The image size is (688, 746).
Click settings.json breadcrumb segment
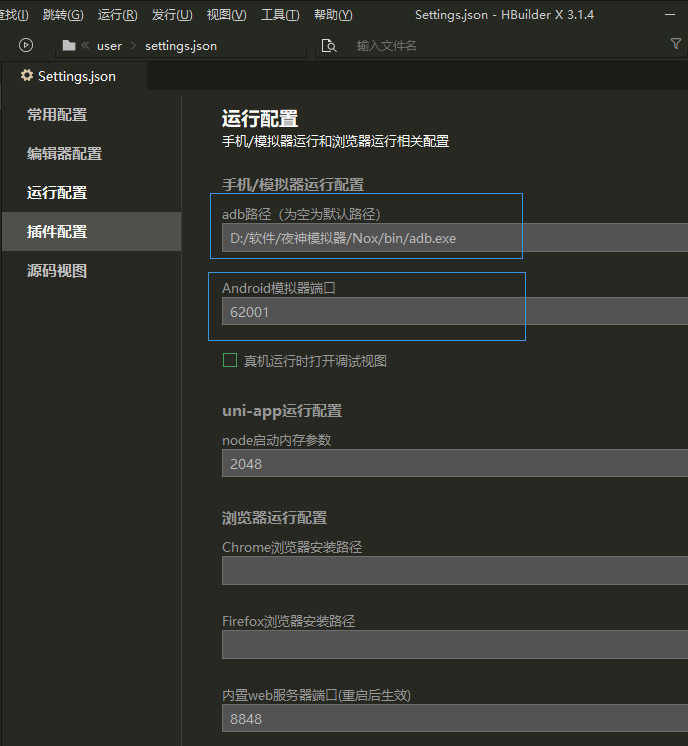(181, 46)
